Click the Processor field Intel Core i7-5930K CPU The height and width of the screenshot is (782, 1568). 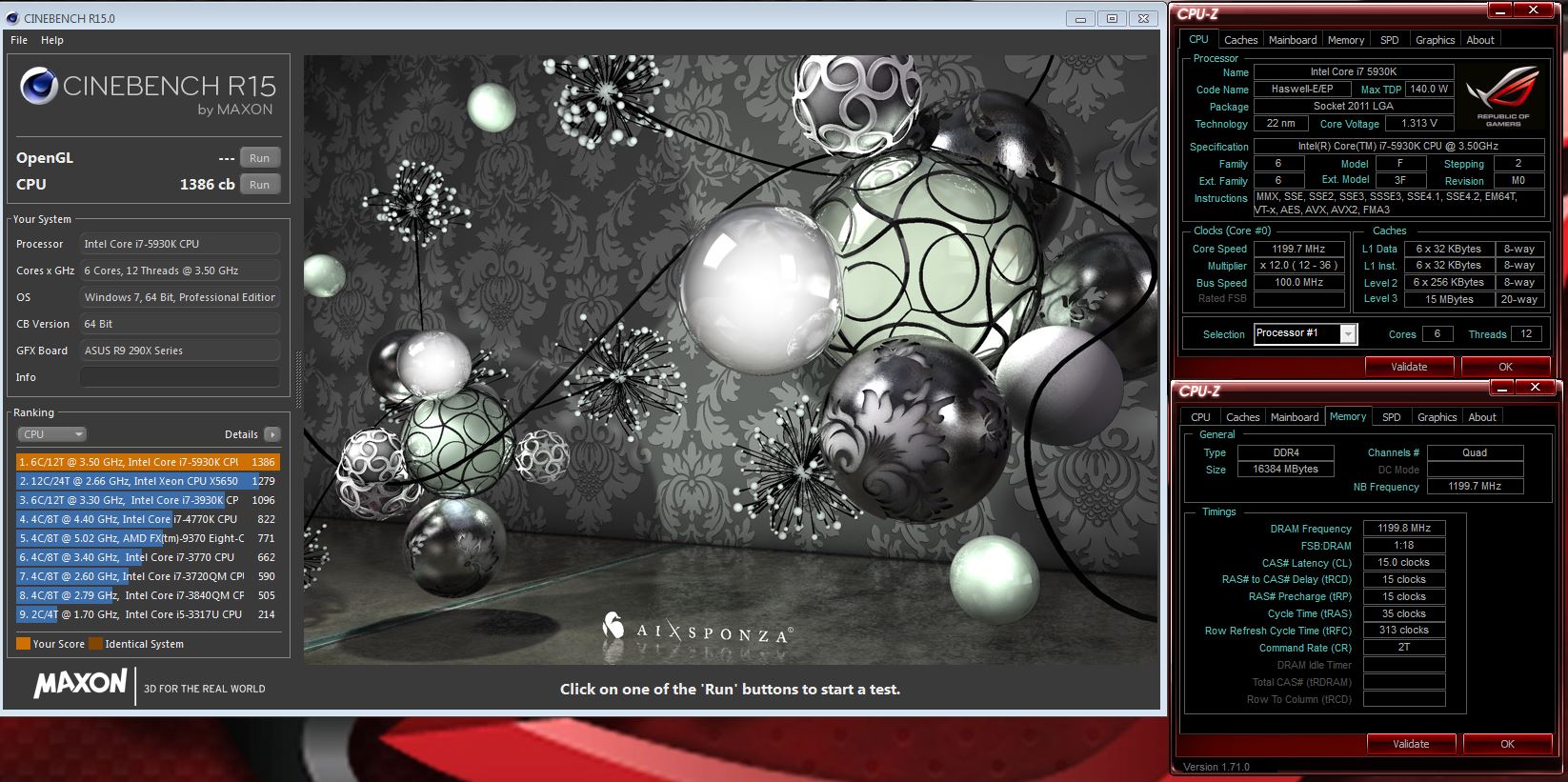click(180, 244)
